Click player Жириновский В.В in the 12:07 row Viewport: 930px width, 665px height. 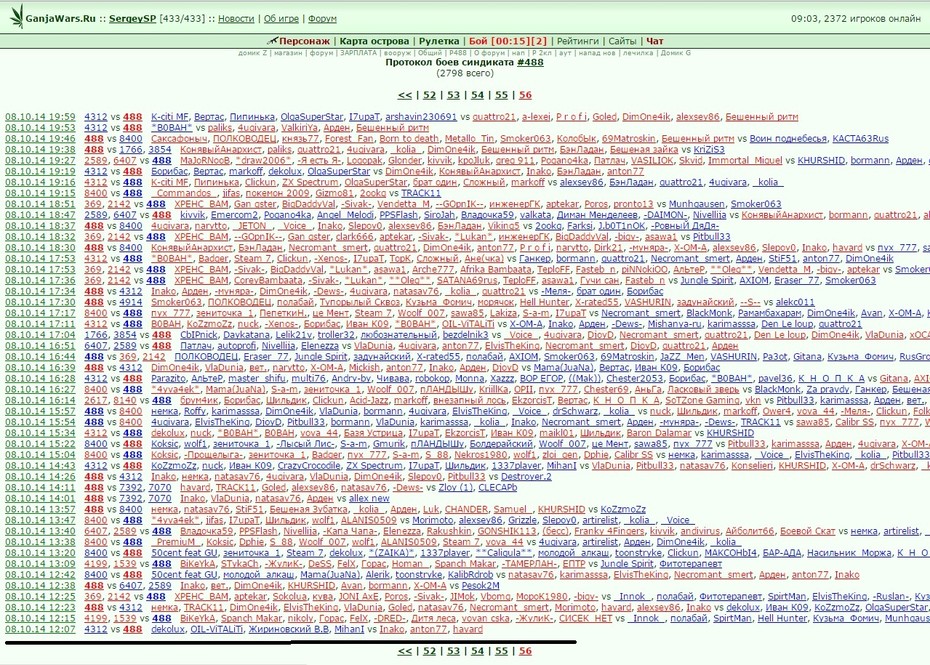(x=288, y=629)
